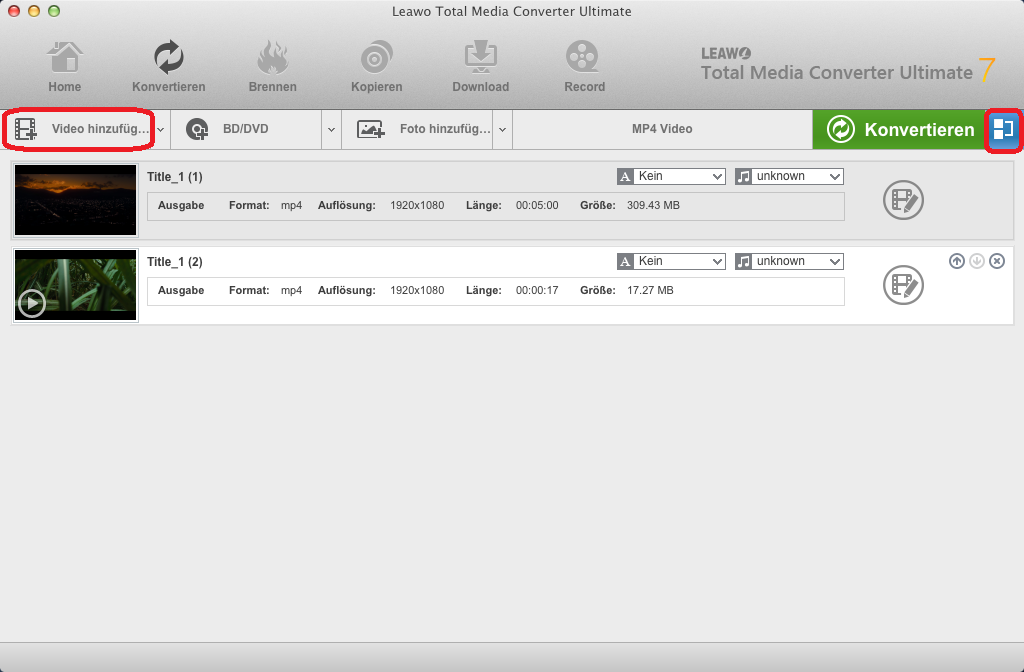Image resolution: width=1024 pixels, height=672 pixels.
Task: Click the 17.27 MB size value
Action: 650,290
